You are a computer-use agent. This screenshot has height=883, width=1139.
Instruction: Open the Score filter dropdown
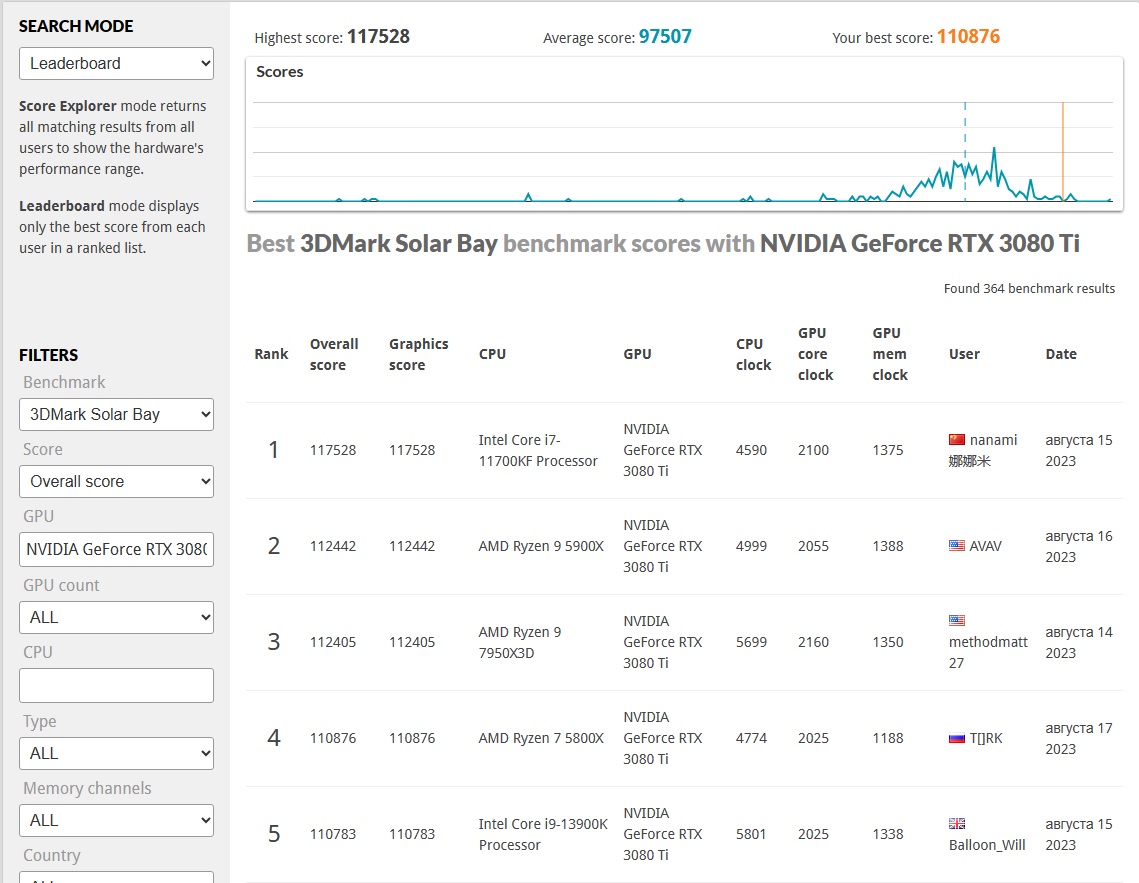(x=116, y=481)
